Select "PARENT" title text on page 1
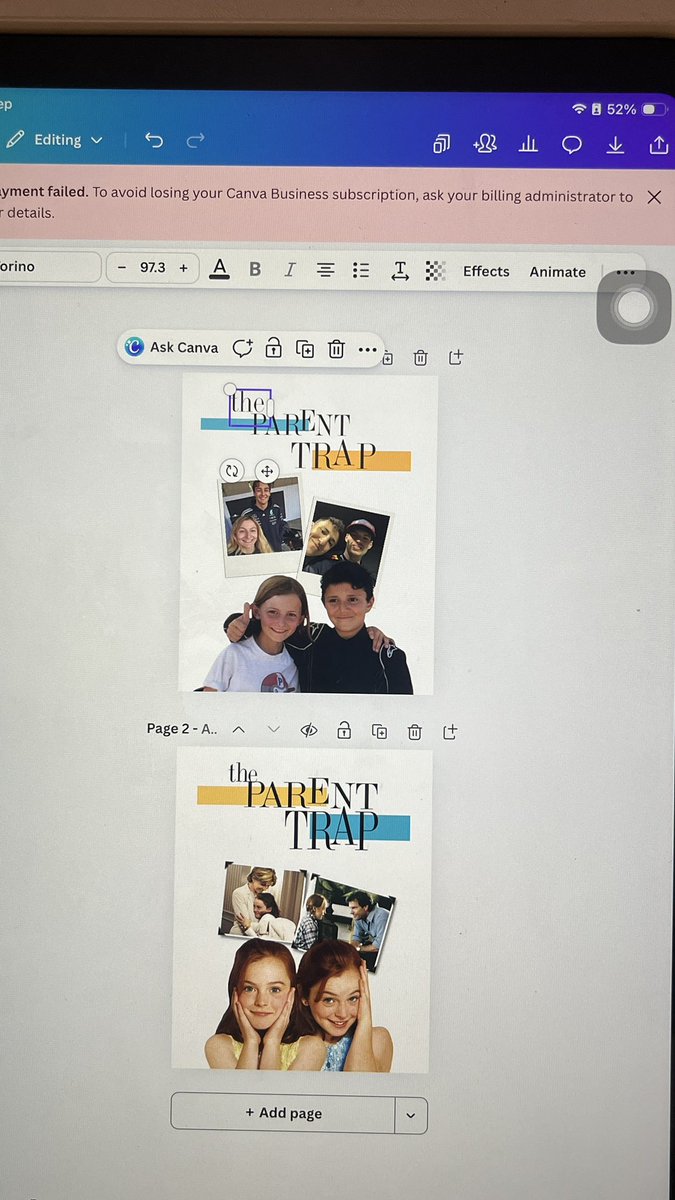Image resolution: width=675 pixels, height=1200 pixels. (x=302, y=424)
